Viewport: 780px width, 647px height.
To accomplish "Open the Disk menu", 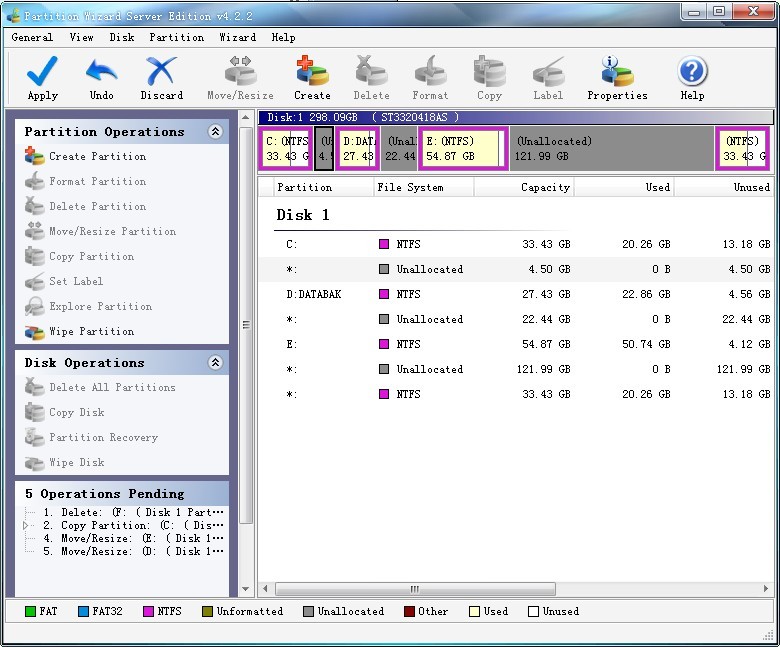I will pos(122,37).
